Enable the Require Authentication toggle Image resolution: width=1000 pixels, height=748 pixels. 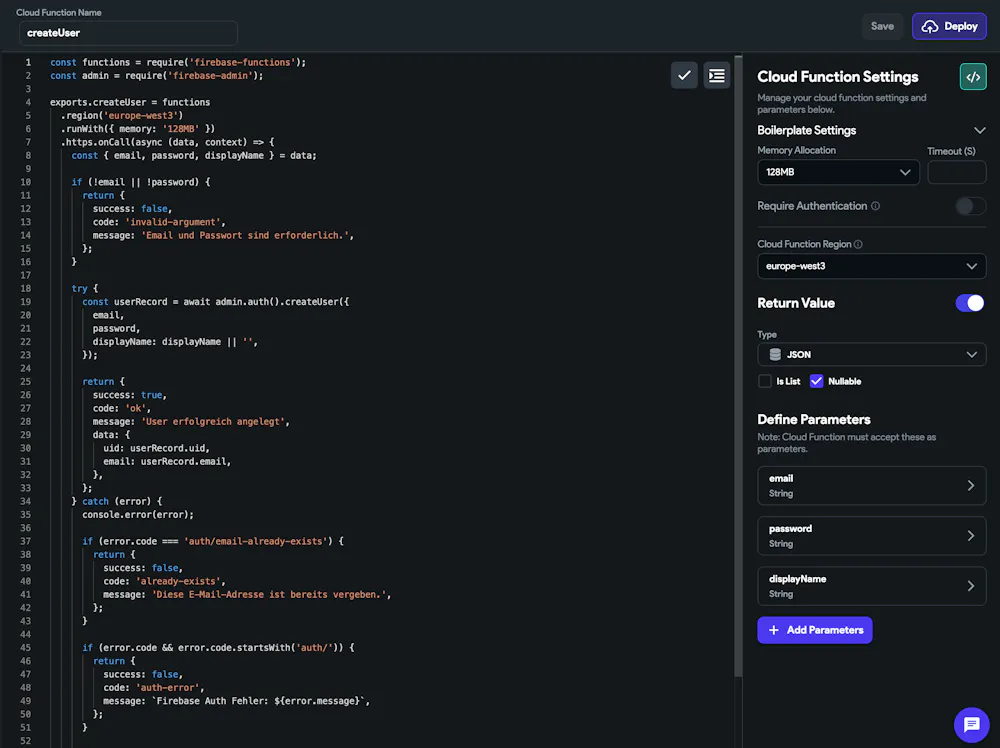[x=968, y=205]
